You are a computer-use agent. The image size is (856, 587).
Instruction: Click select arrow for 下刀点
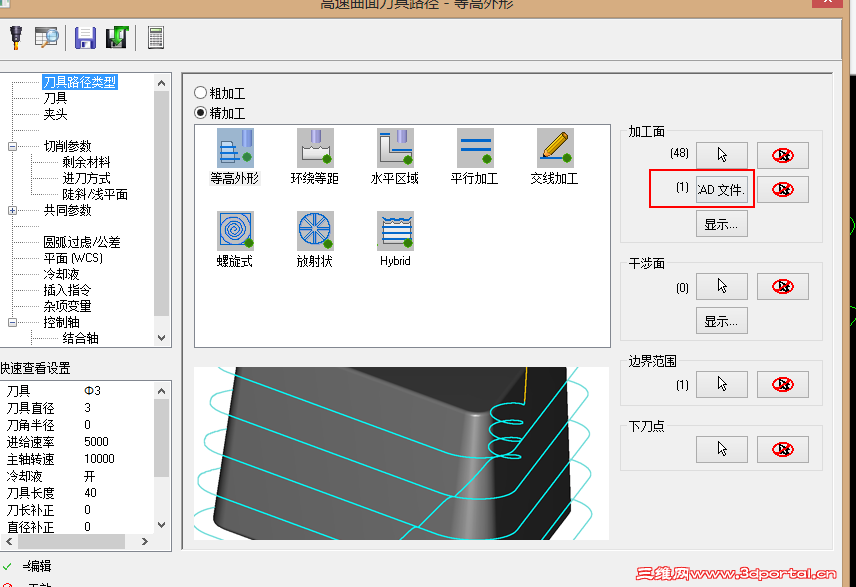722,449
